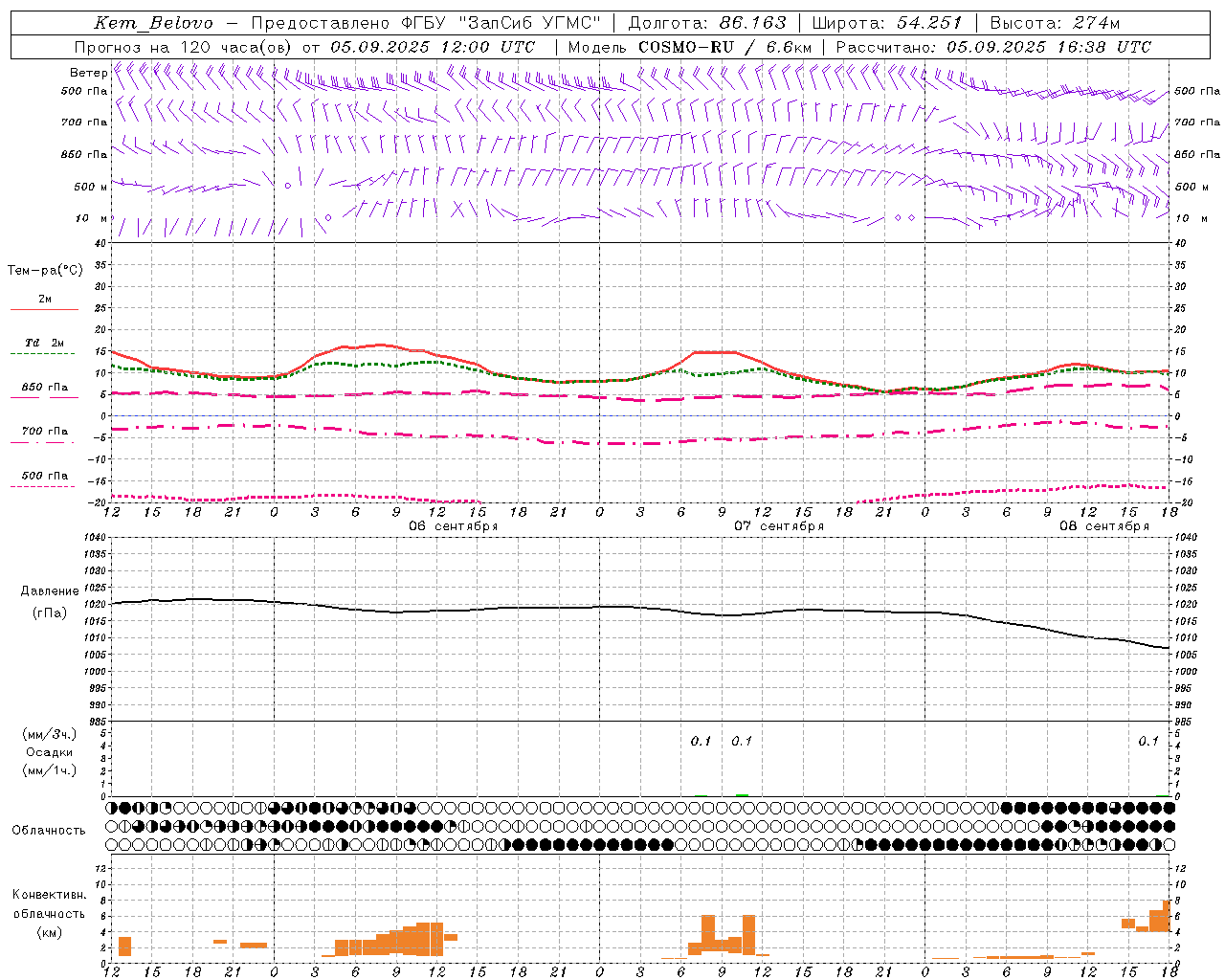1225x980 pixels.
Task: Click the Широта: 54.251 value
Action: (x=886, y=23)
